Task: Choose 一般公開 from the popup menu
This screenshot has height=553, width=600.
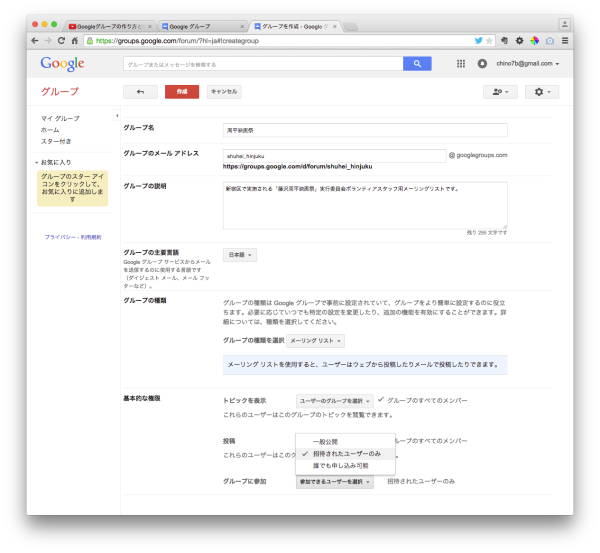Action: click(345, 442)
